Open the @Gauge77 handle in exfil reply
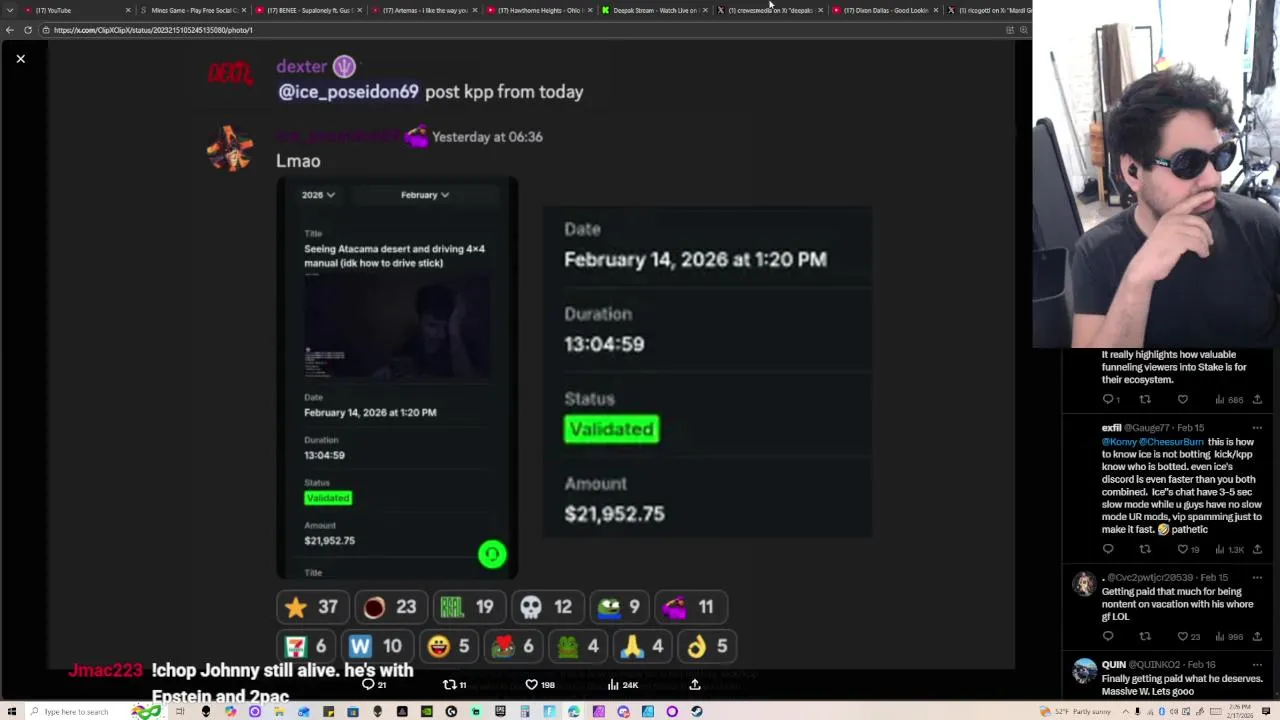 tap(1149, 428)
